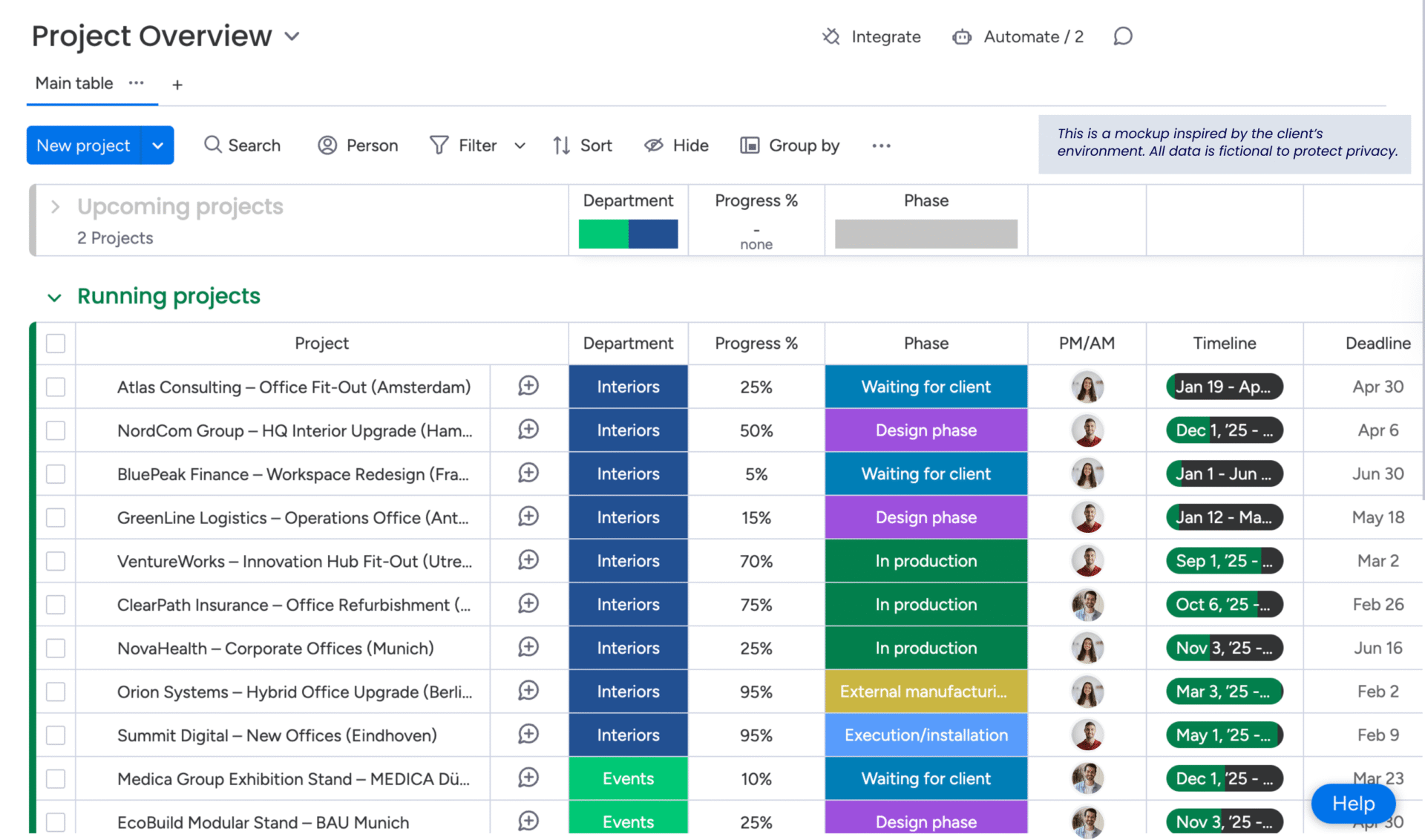This screenshot has width=1425, height=840.
Task: Click the Hide columns eye icon
Action: 653,145
